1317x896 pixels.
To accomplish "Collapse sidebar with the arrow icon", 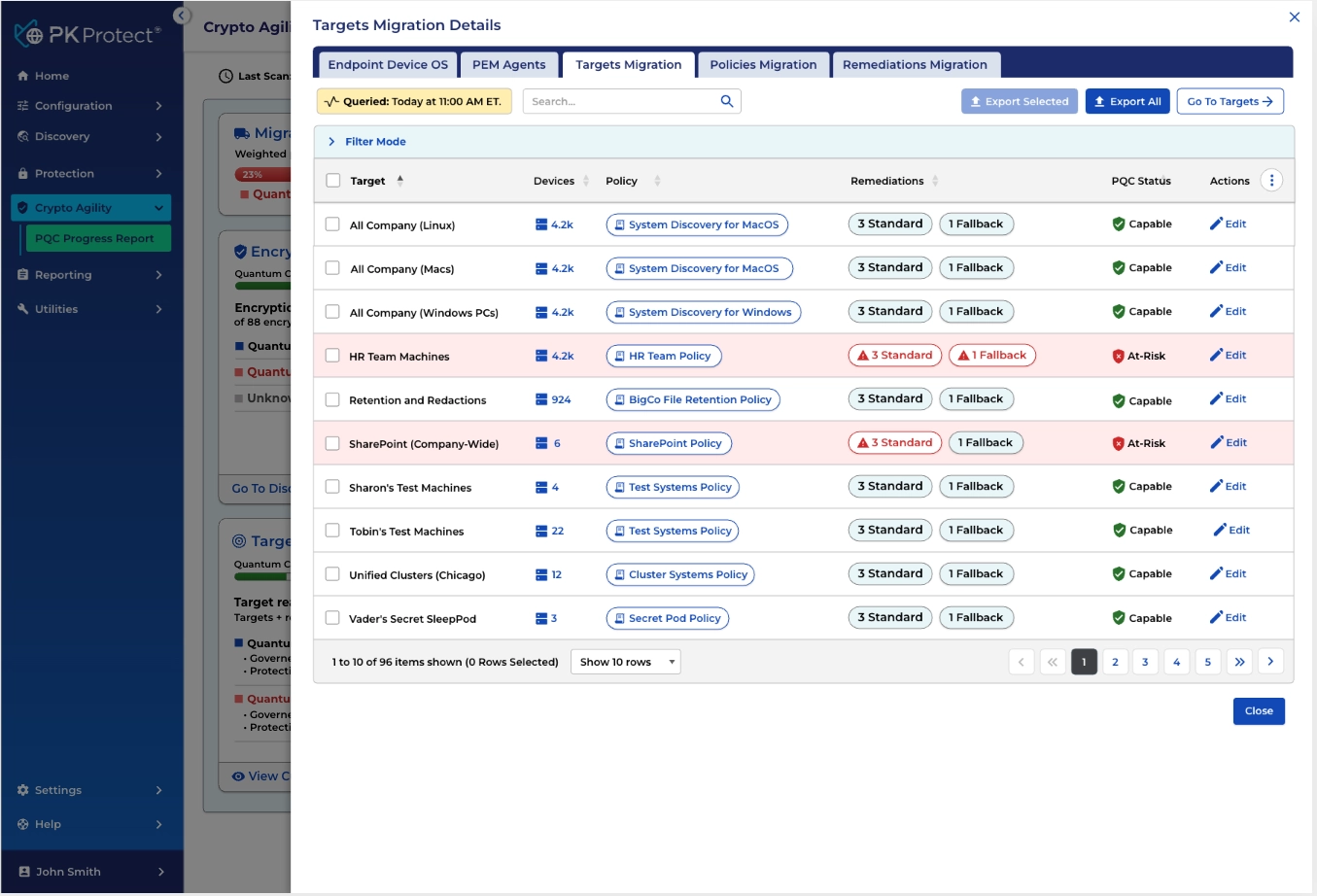I will [182, 16].
